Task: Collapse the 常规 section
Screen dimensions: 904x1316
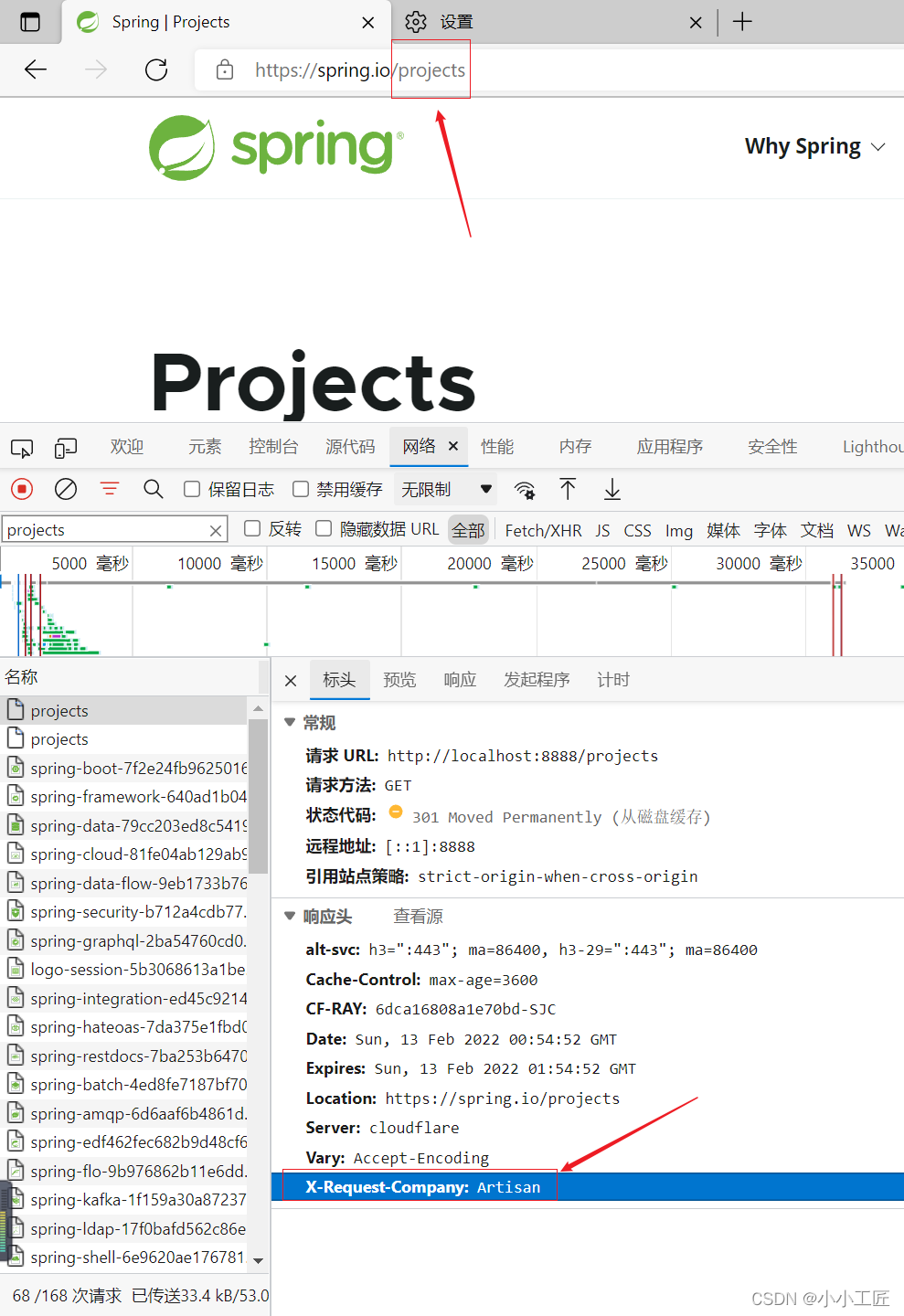Action: [290, 723]
